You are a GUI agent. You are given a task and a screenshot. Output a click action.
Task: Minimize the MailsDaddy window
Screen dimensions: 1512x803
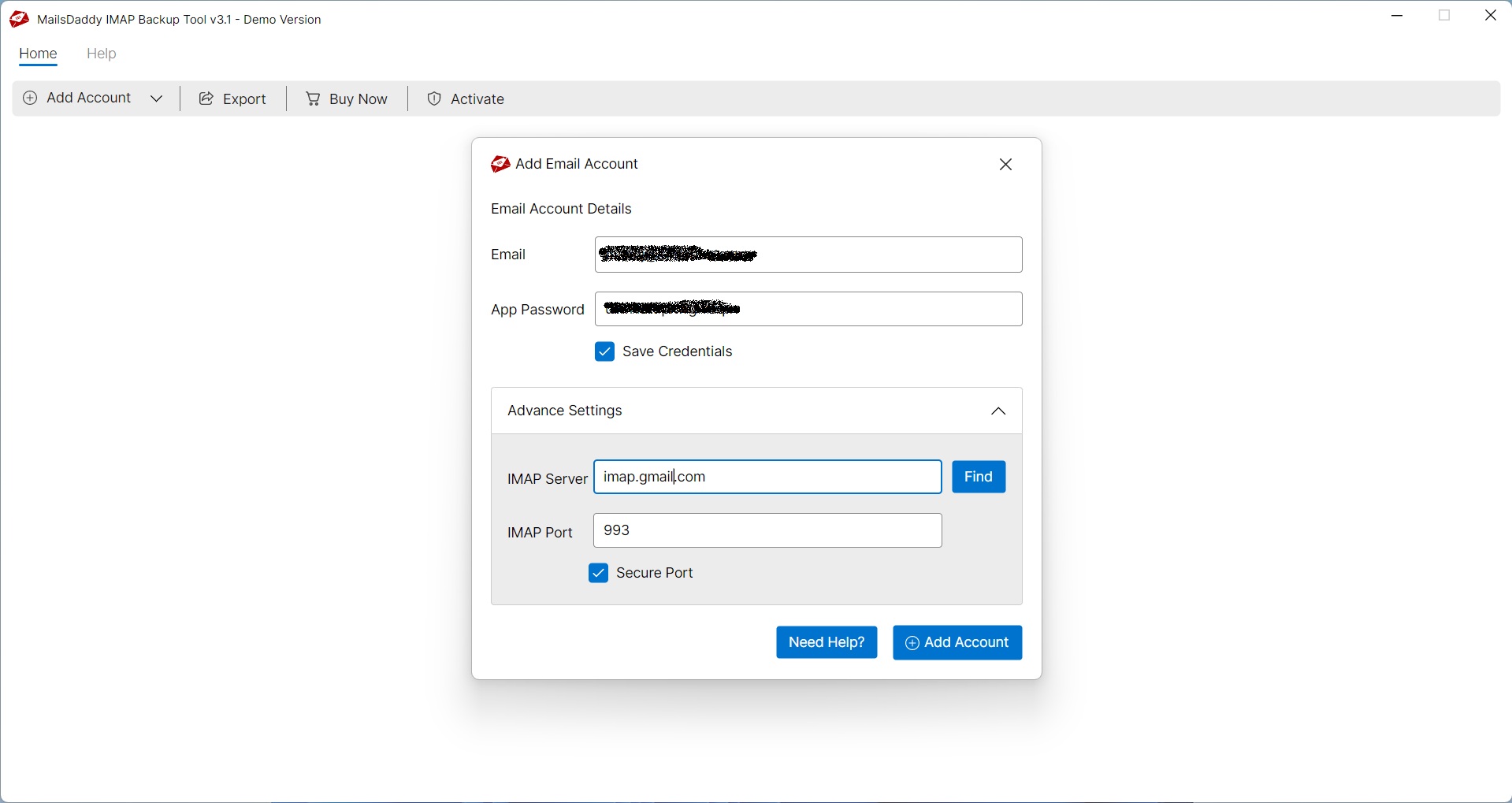coord(1398,16)
